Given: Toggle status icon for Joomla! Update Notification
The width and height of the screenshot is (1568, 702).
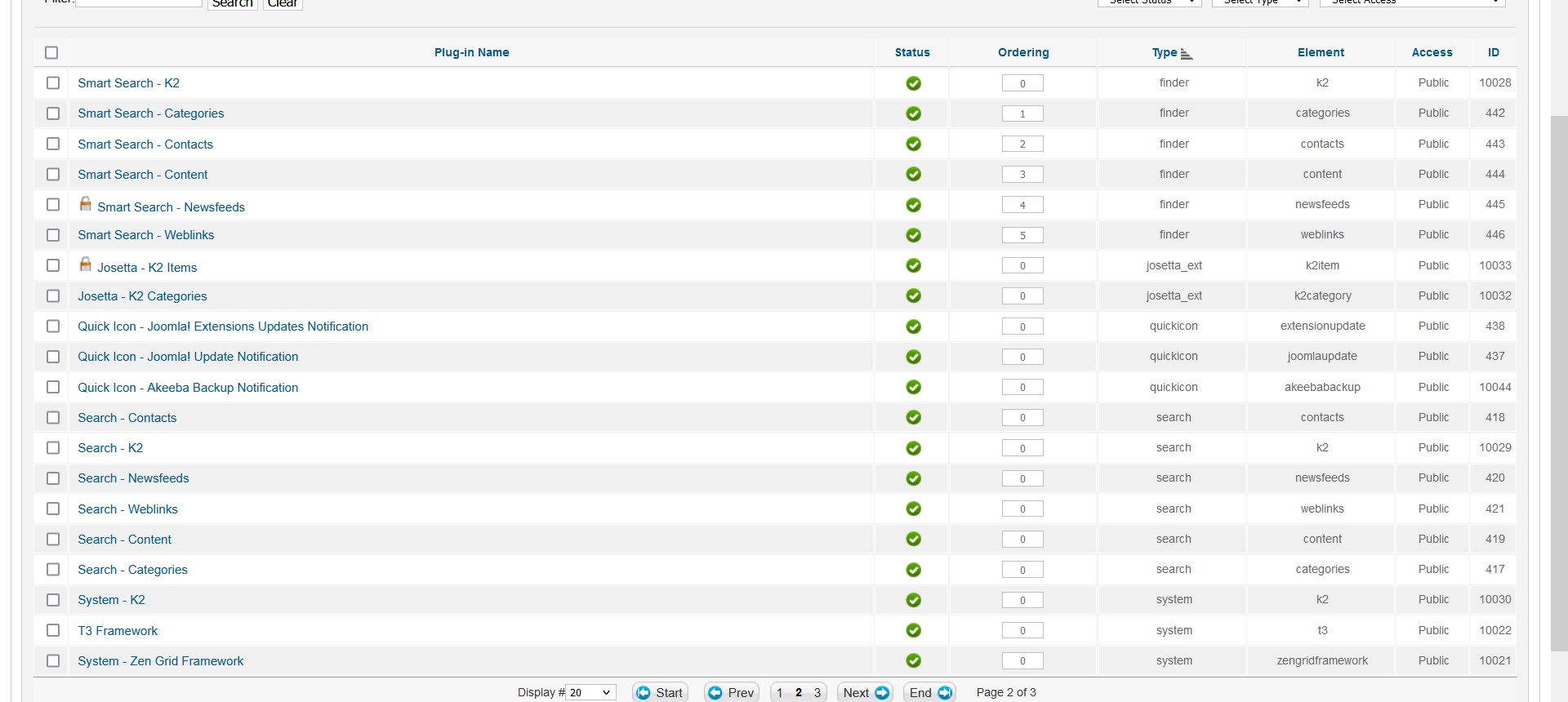Looking at the screenshot, I should click(x=913, y=357).
